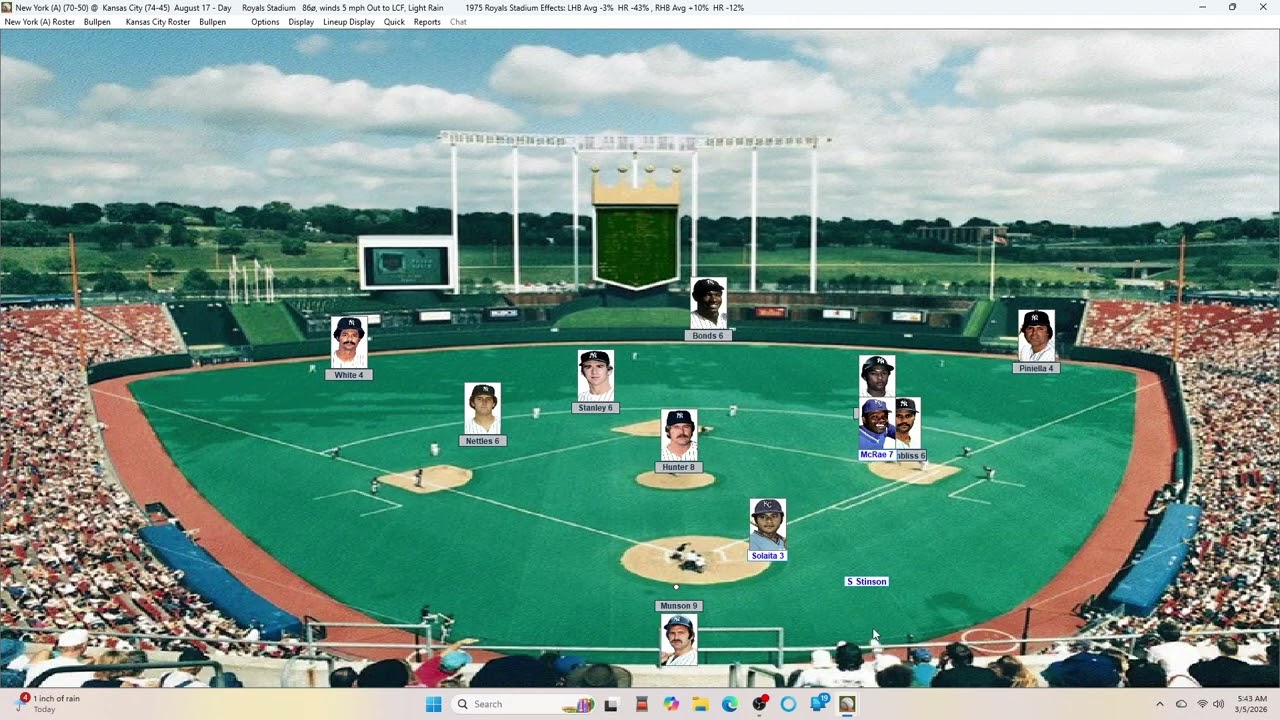Open the Bullpen menu beside Kansas City Roster

point(212,22)
